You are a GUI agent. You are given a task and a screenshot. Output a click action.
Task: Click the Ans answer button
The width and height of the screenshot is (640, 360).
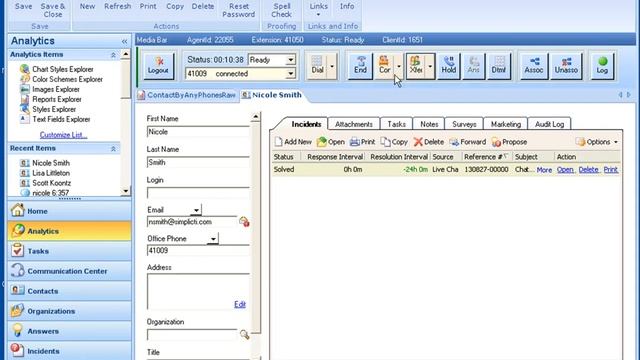pos(473,65)
